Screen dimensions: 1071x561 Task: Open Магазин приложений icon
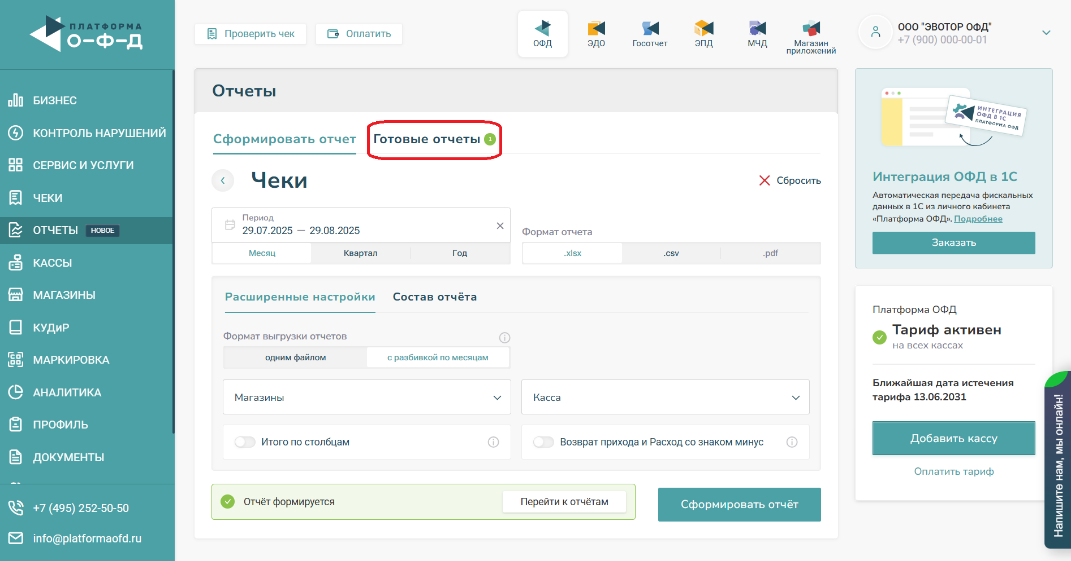pos(811,35)
